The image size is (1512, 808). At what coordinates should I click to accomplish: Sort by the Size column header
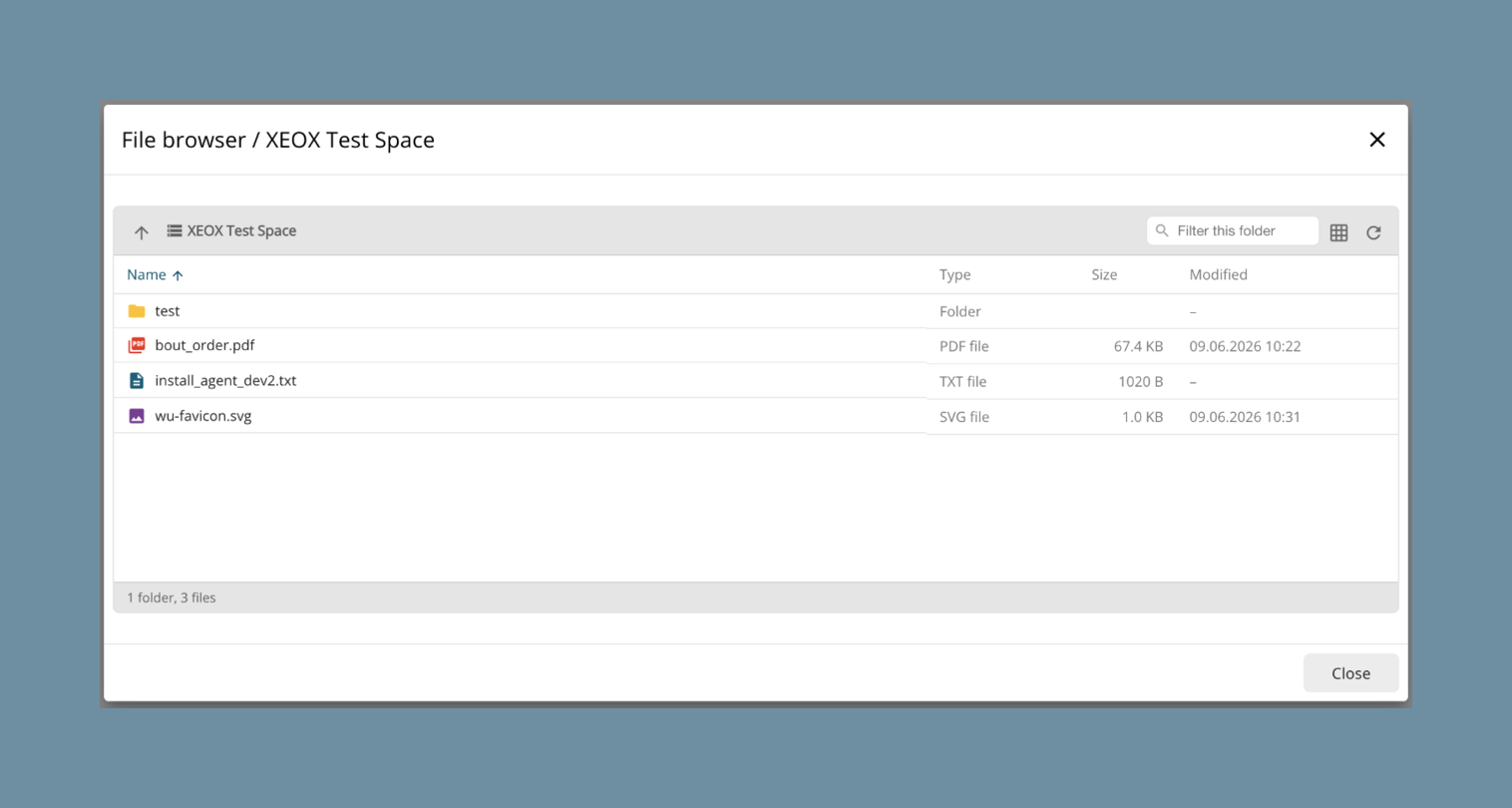pyautogui.click(x=1104, y=274)
